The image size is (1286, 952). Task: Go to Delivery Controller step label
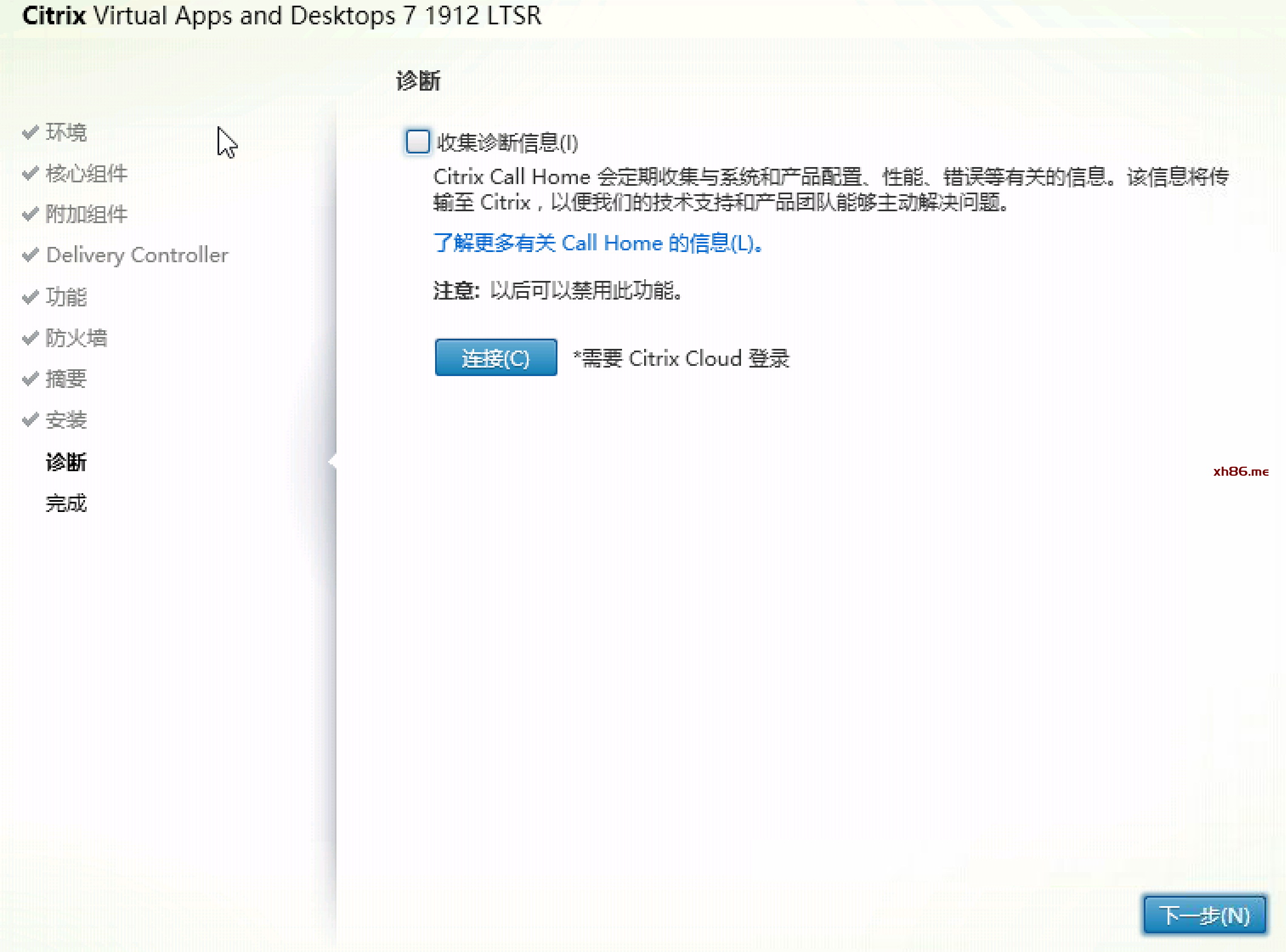click(x=137, y=255)
